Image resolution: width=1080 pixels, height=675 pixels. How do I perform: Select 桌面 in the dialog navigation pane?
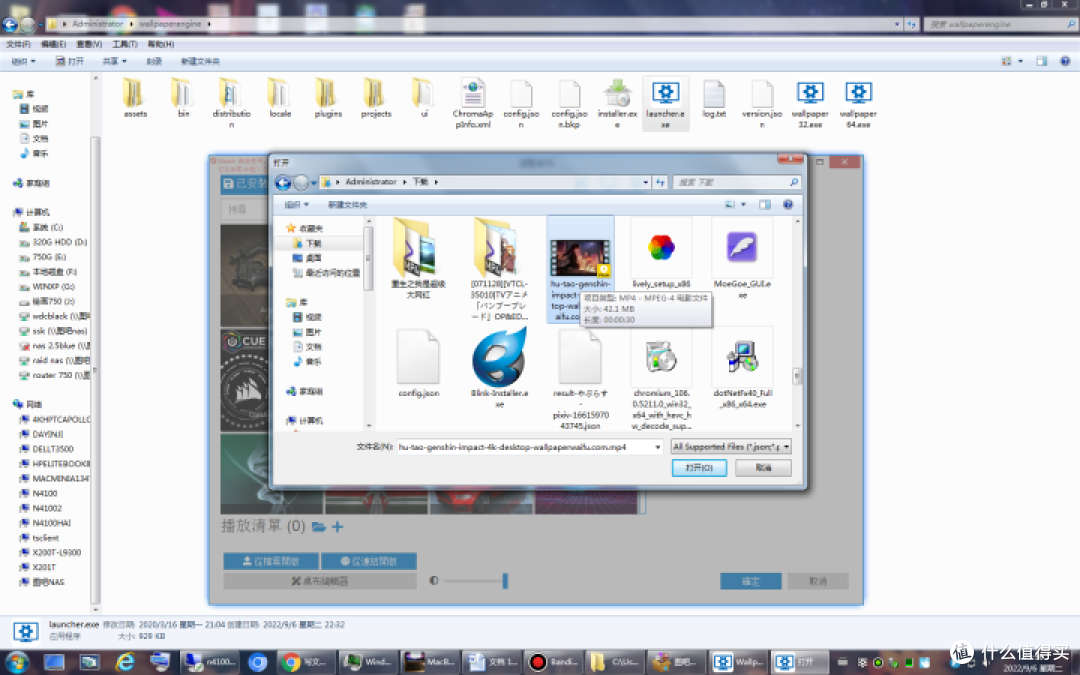[x=313, y=258]
